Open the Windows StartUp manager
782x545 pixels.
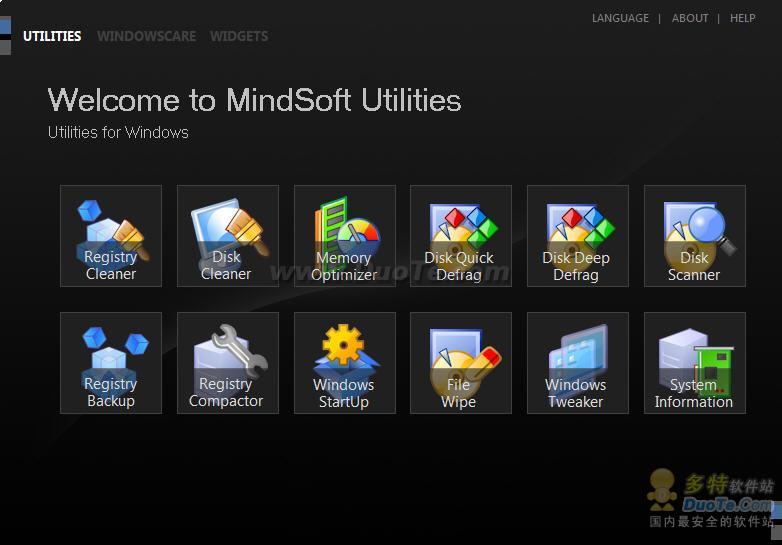tap(345, 363)
